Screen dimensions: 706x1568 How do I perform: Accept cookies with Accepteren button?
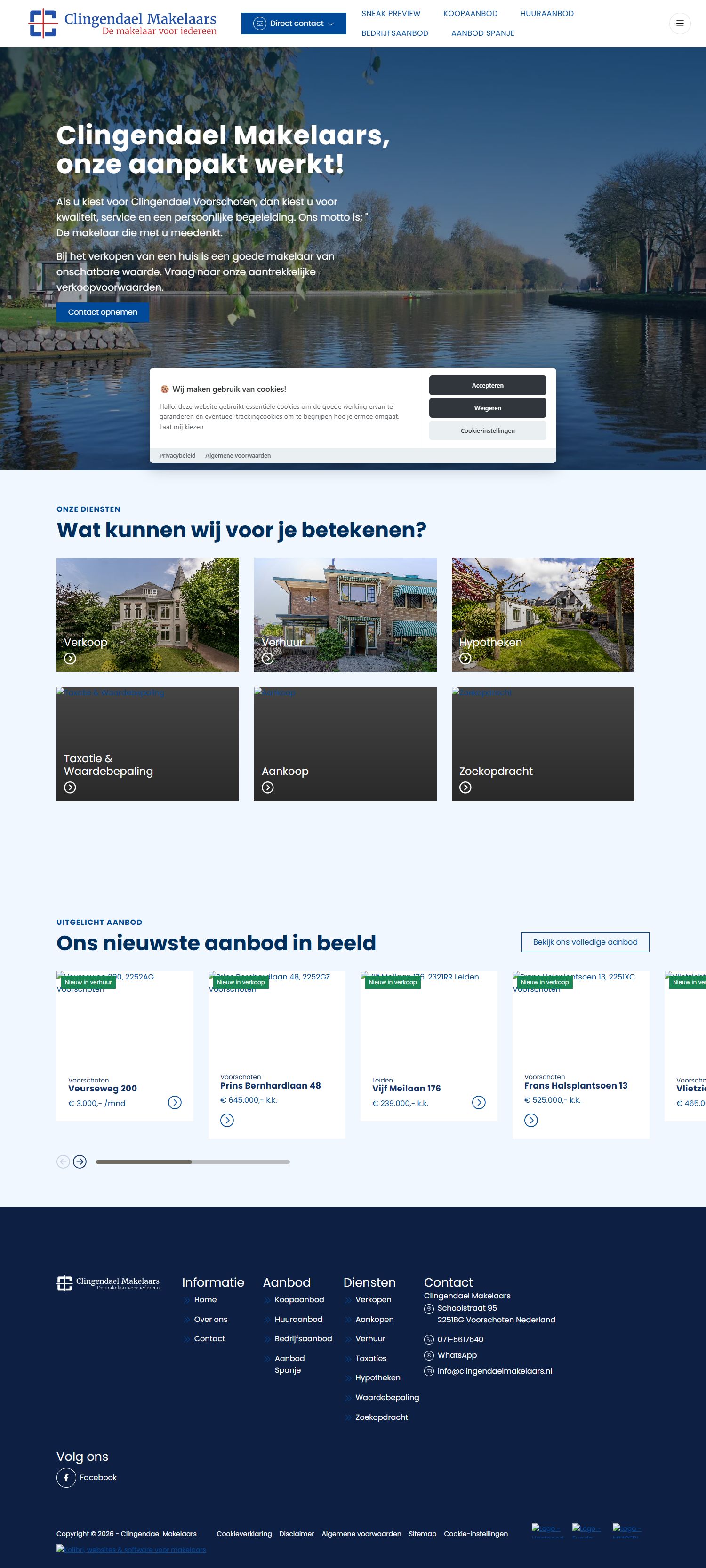[487, 385]
